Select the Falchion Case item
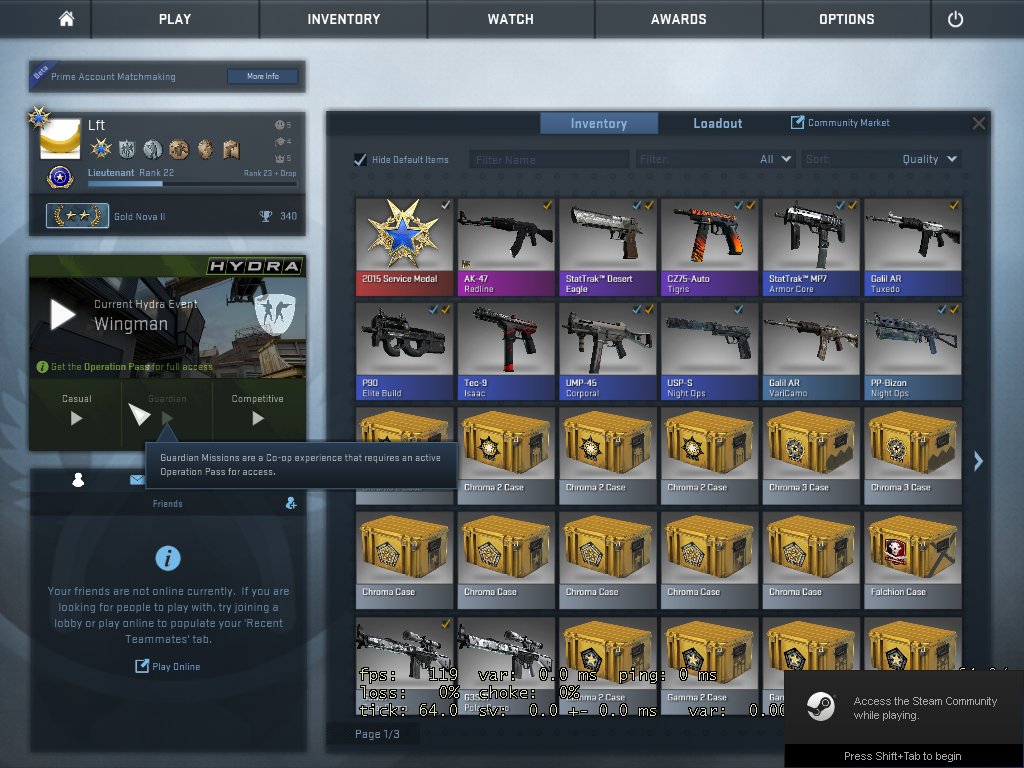The width and height of the screenshot is (1024, 768). (x=913, y=560)
